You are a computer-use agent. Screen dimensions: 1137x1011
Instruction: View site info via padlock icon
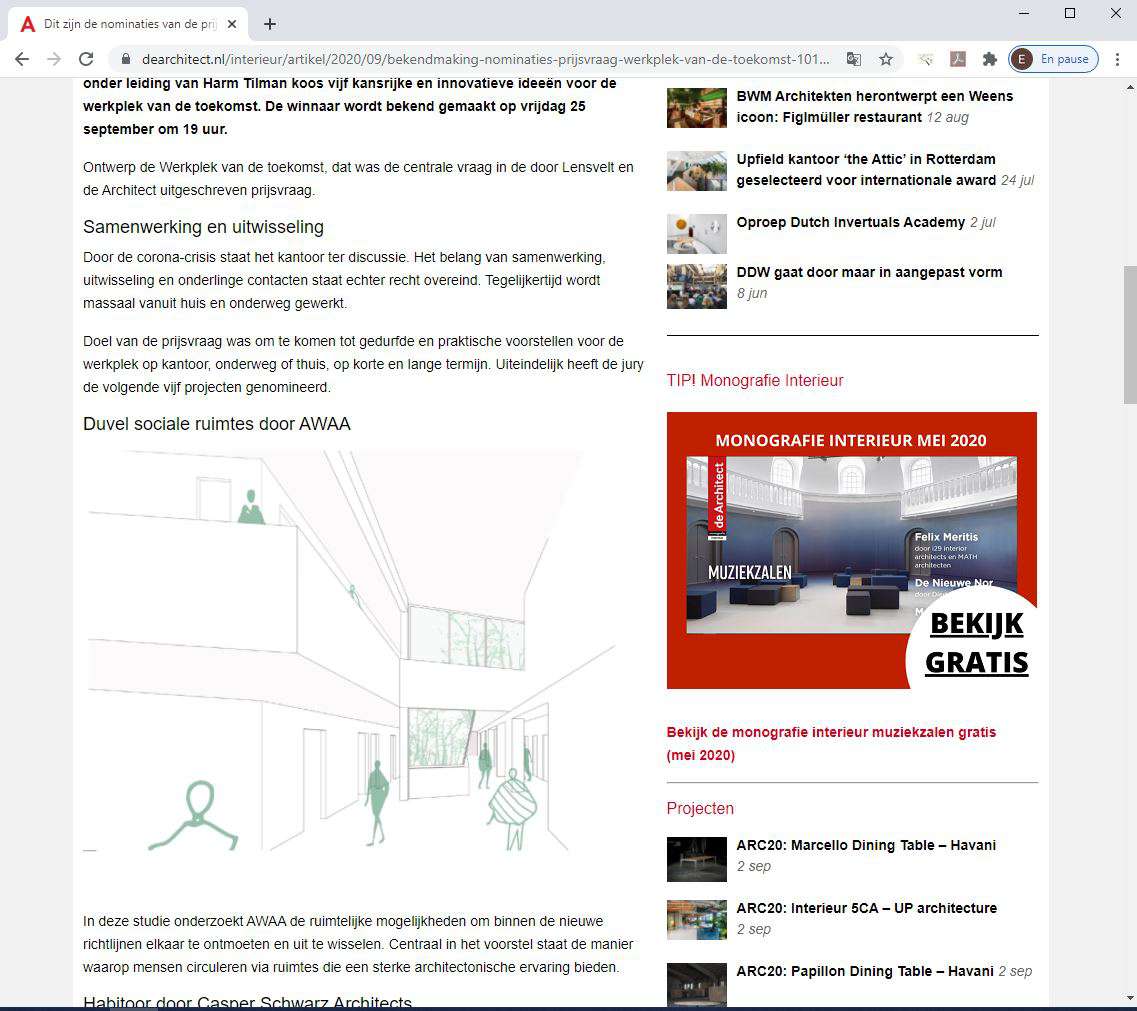pos(126,59)
